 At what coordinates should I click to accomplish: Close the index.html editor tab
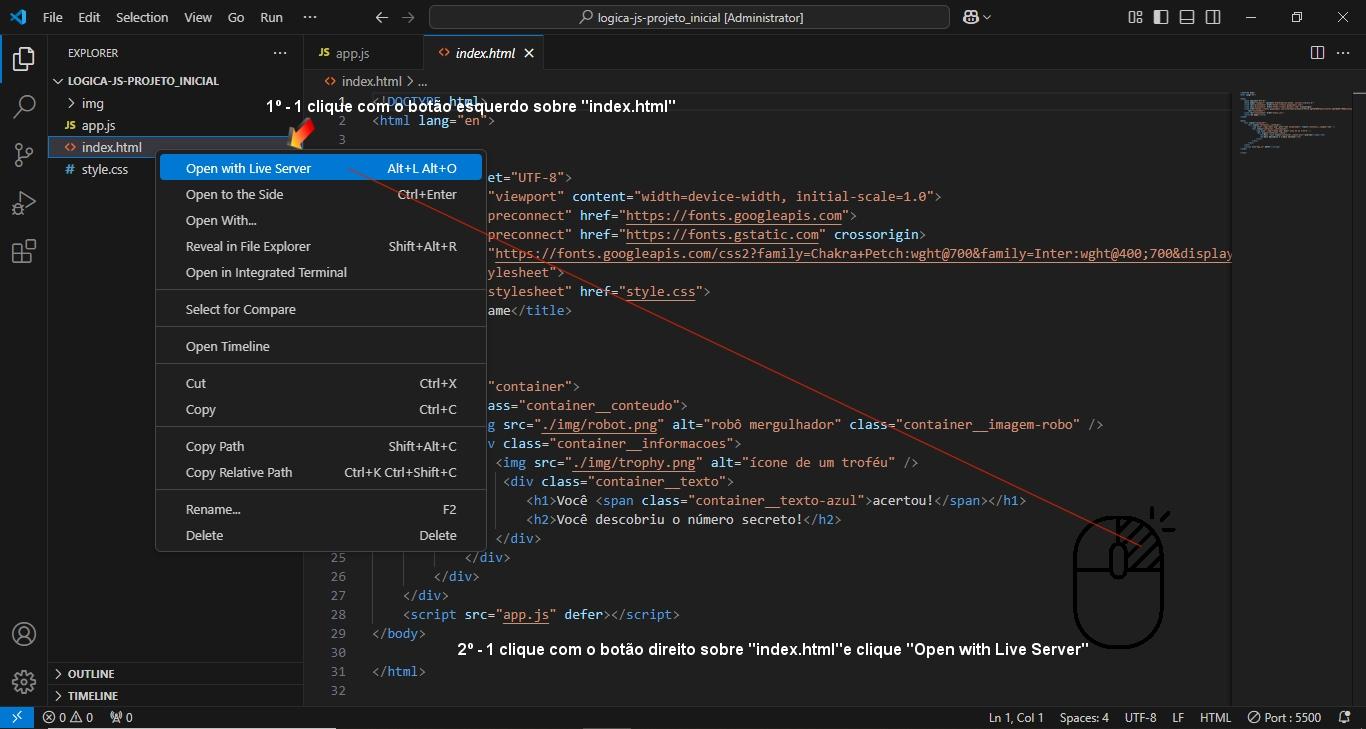click(529, 53)
